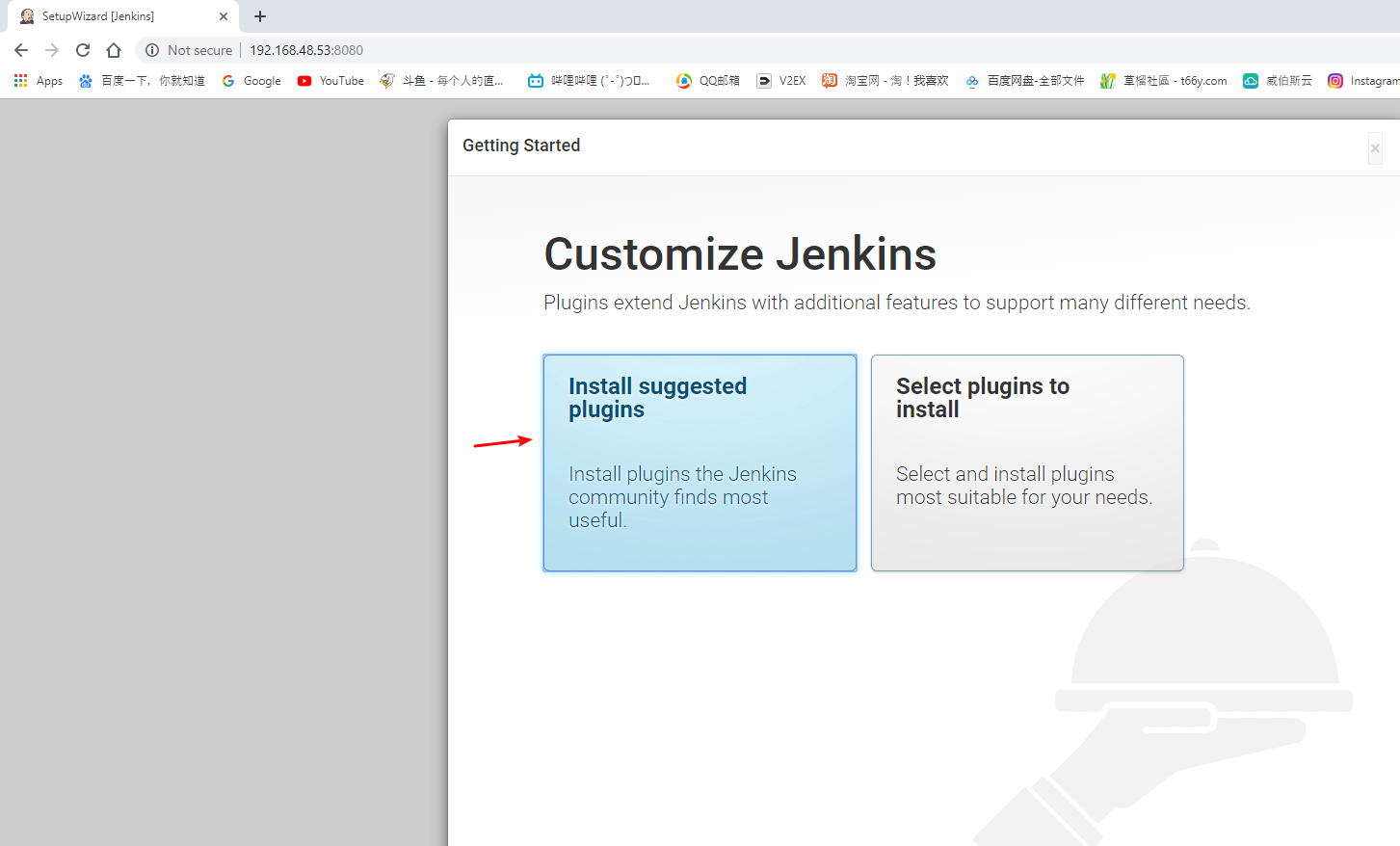Open the QQ邮箱 bookmark
The height and width of the screenshot is (846, 1400).
pos(708,81)
